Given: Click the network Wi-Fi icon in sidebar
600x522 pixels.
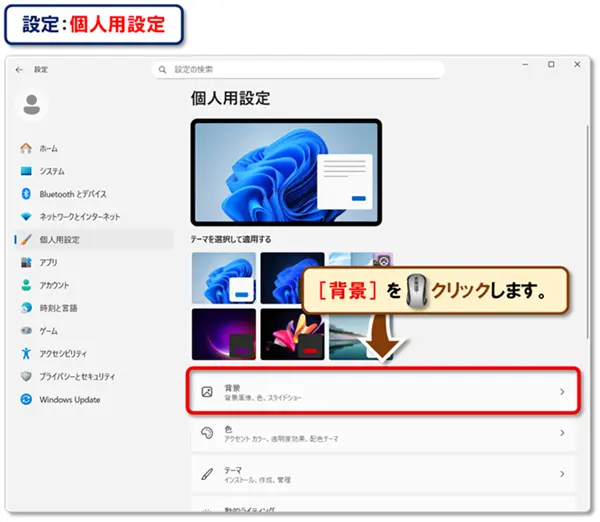Looking at the screenshot, I should click(x=26, y=217).
